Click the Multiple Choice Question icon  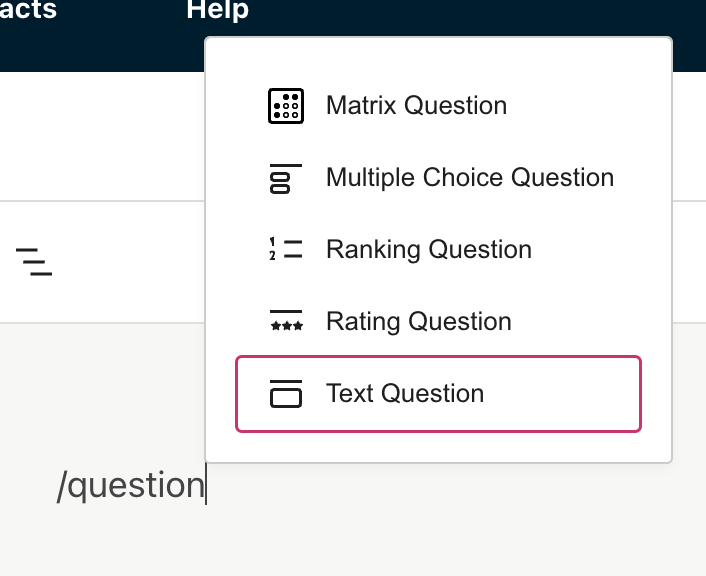(x=286, y=178)
